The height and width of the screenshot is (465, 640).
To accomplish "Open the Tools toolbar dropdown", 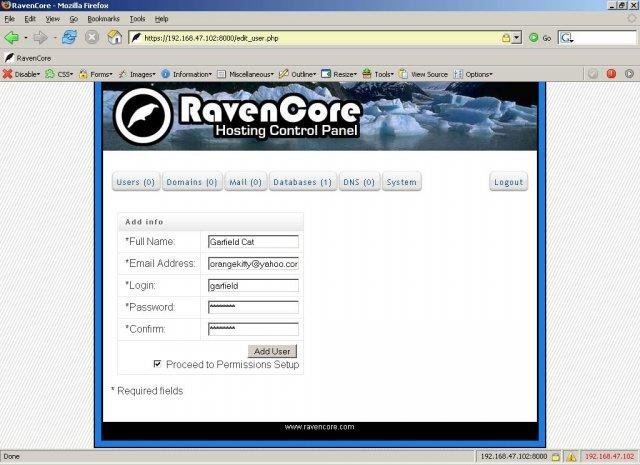I will pyautogui.click(x=378, y=74).
